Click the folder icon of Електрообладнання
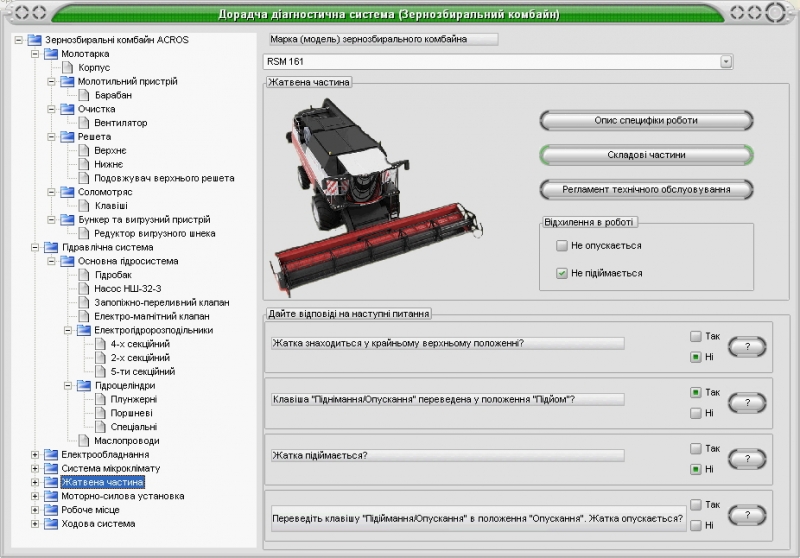 [x=51, y=454]
